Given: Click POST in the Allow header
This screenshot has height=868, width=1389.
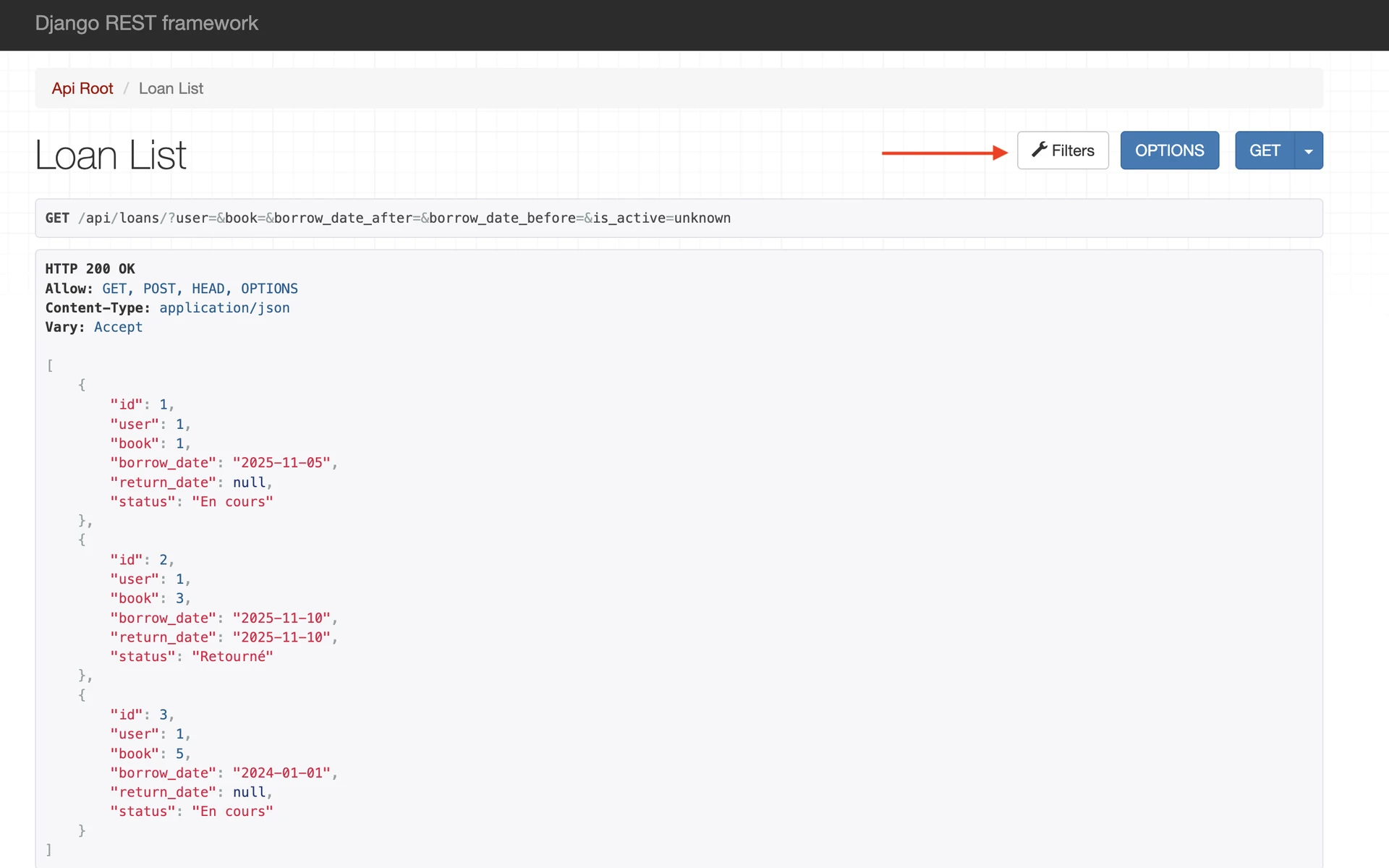Looking at the screenshot, I should [158, 289].
